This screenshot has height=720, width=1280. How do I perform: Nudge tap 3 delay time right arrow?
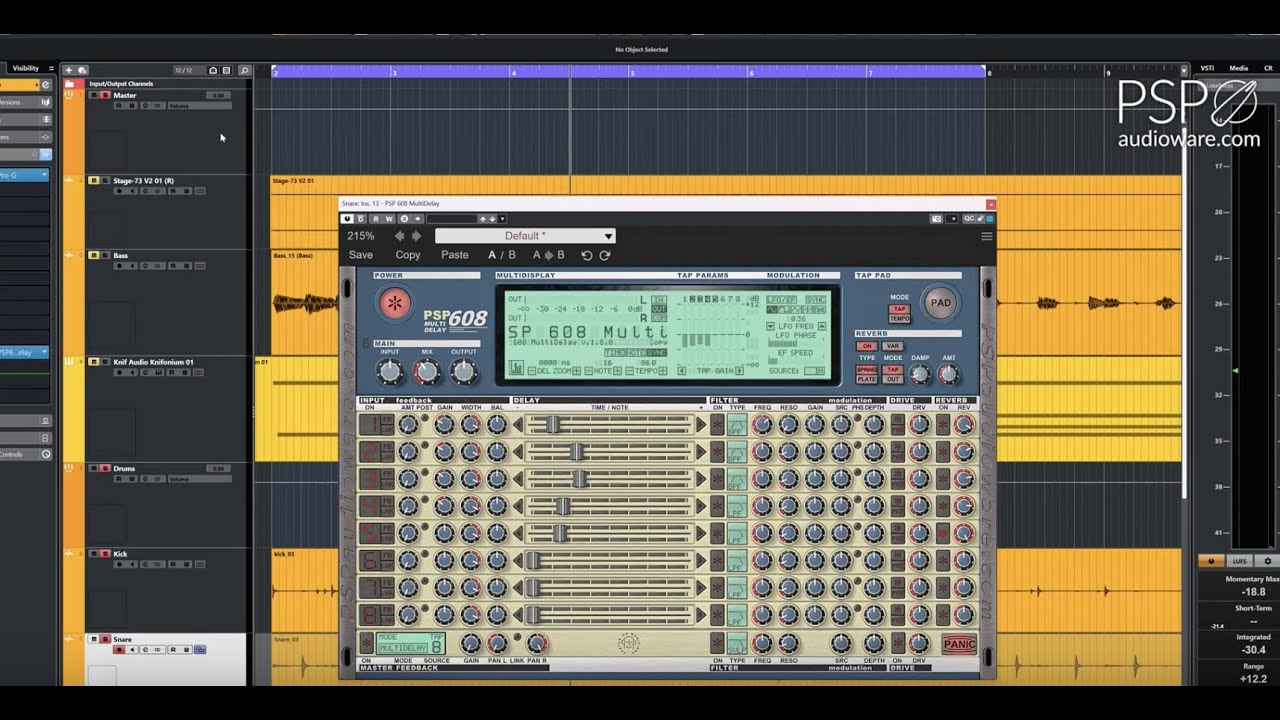pos(701,479)
